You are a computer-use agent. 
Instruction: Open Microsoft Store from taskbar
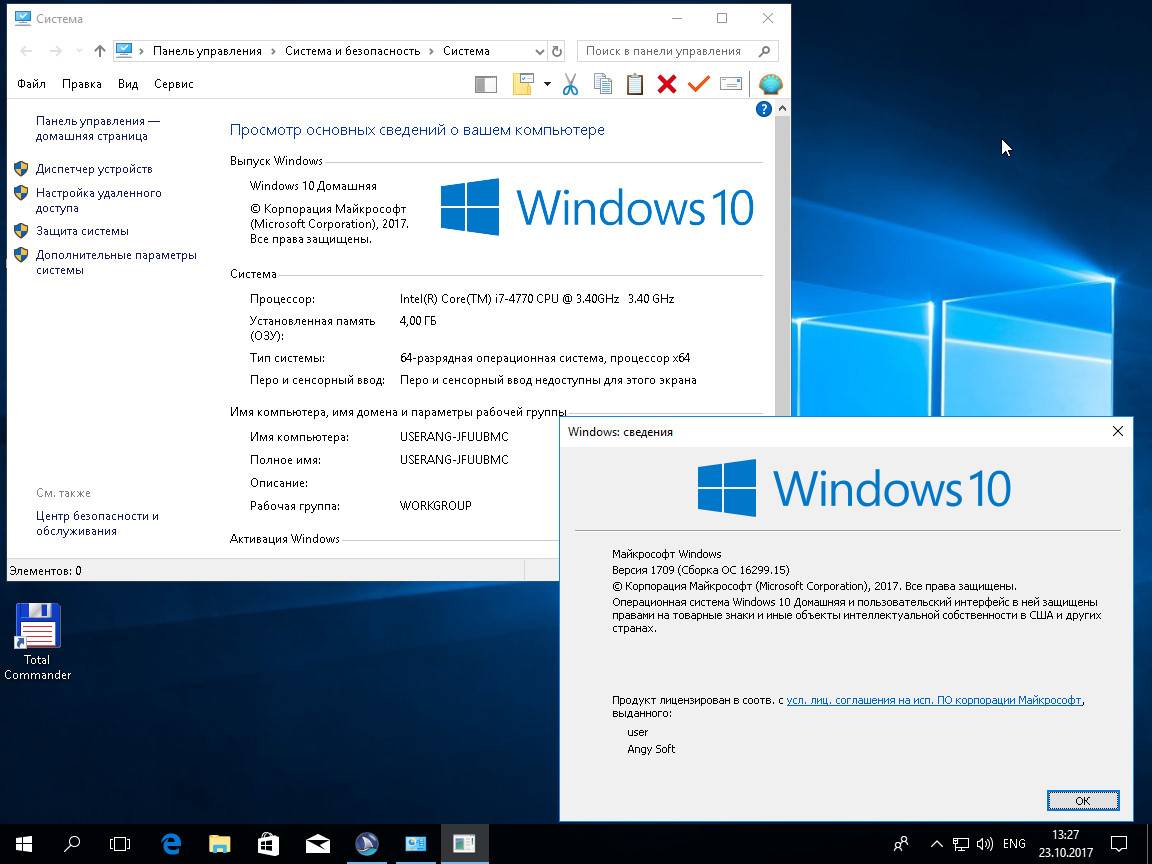pyautogui.click(x=268, y=843)
